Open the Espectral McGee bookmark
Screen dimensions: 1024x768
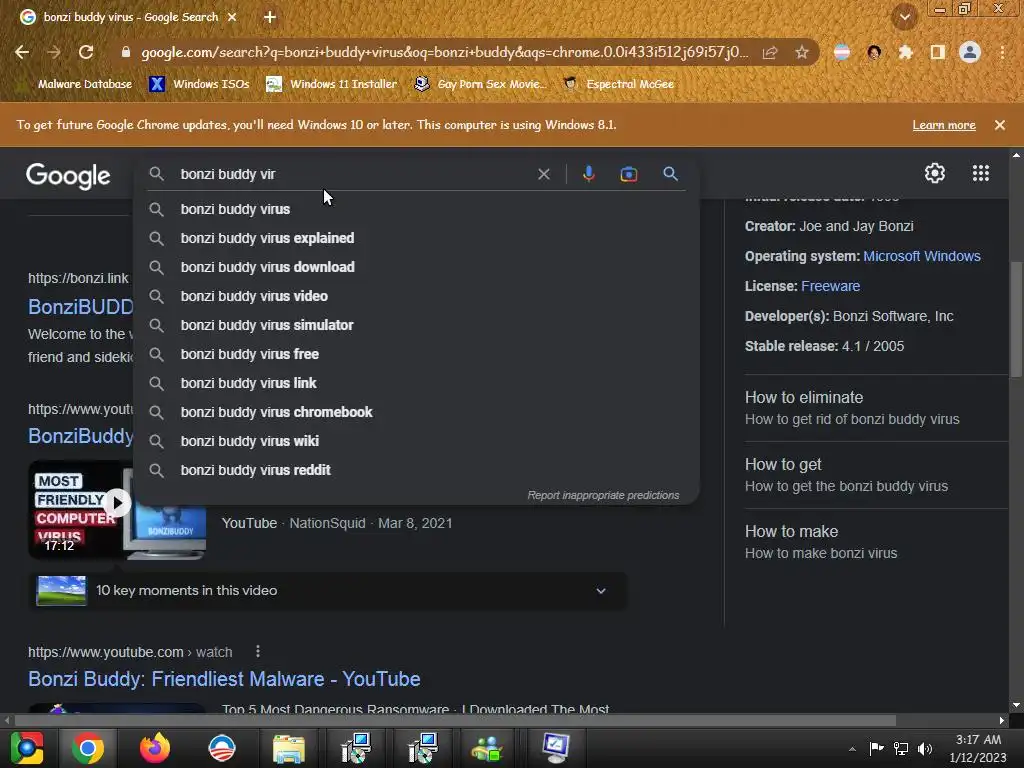(619, 84)
